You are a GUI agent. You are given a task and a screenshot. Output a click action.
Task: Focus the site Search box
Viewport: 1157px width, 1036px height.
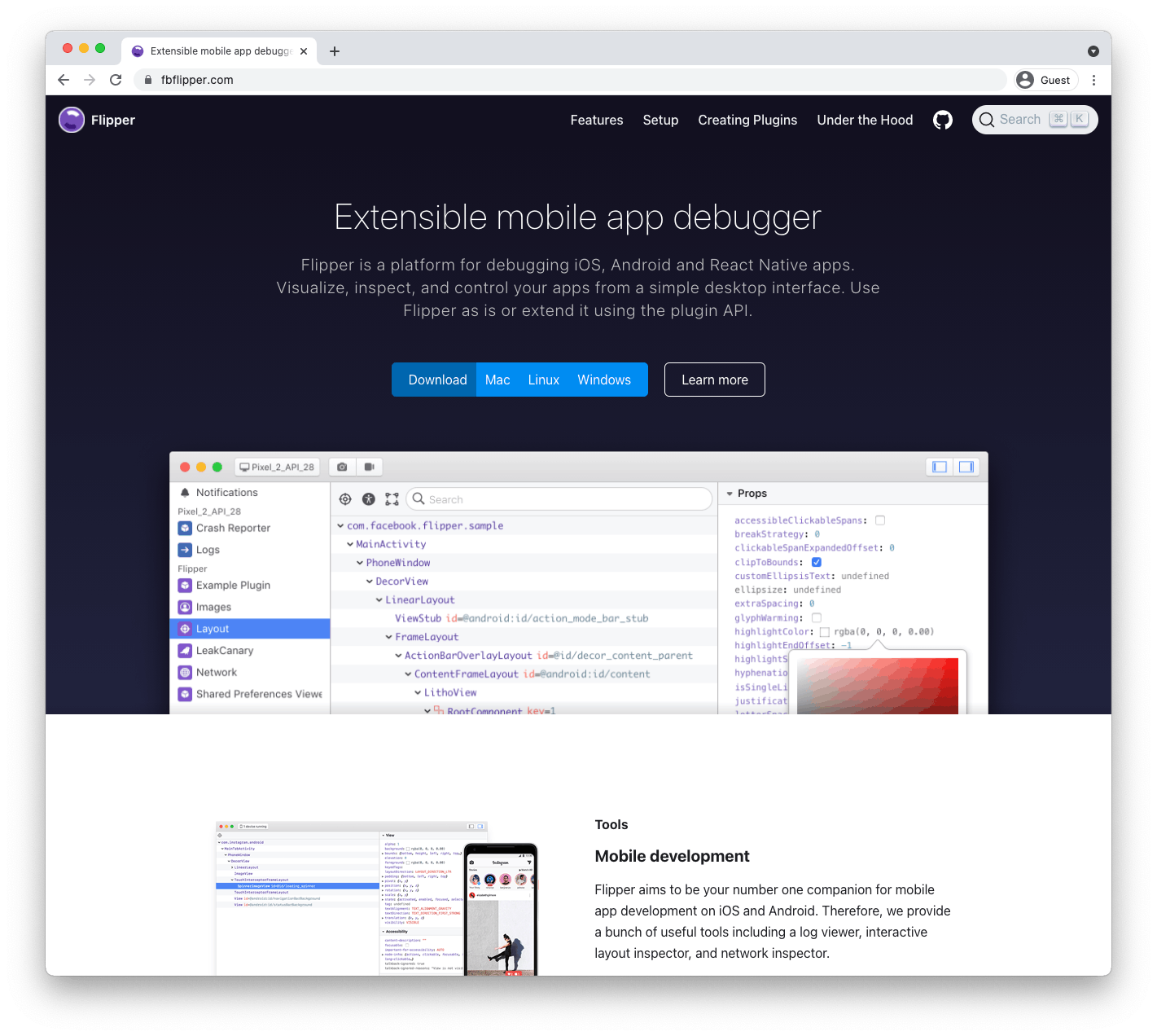point(1035,120)
